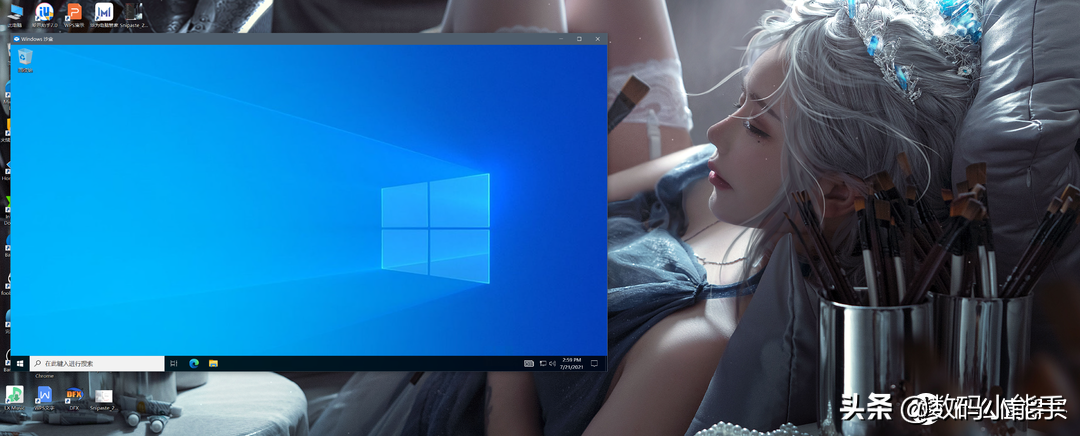Select the iU assistant 7.0 desktop shortcut
This screenshot has height=436, width=1080.
[44, 14]
